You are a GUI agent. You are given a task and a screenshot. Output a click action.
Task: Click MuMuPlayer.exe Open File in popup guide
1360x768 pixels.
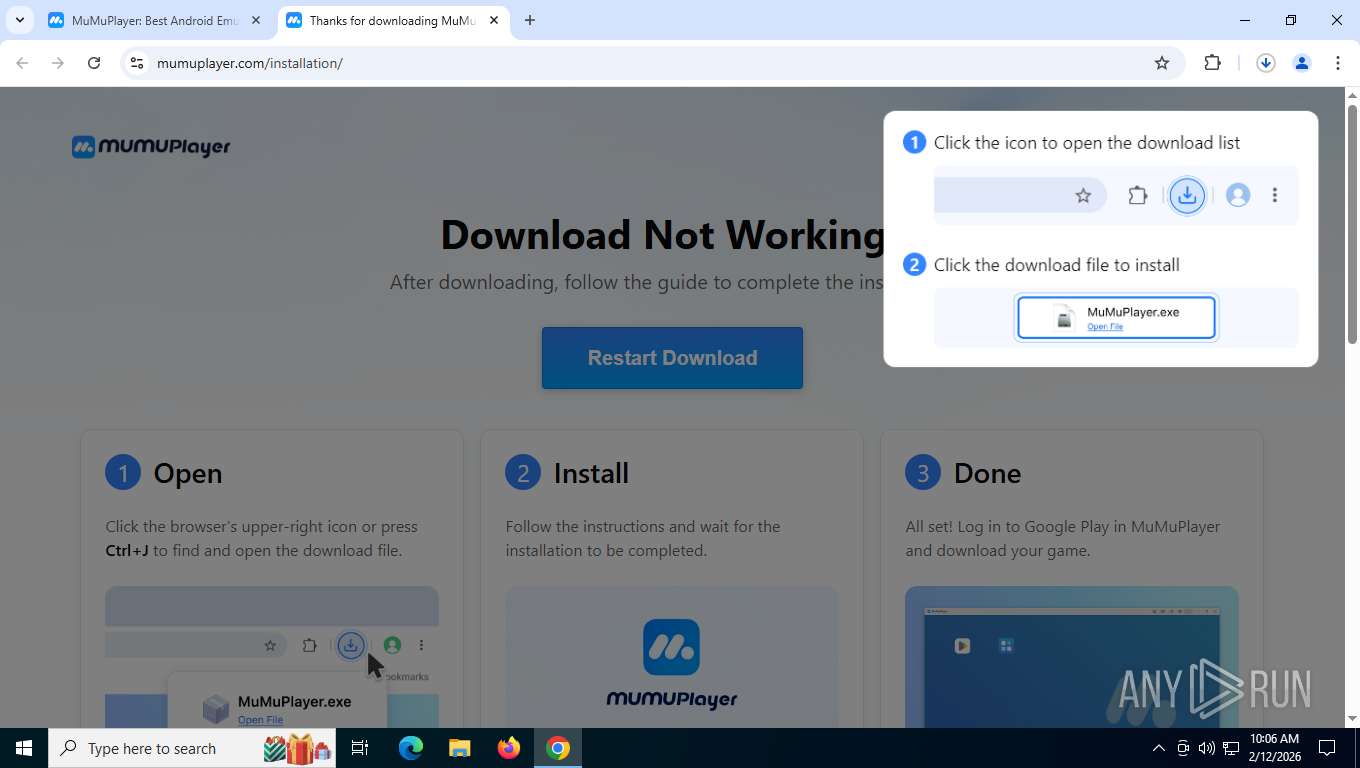point(1116,318)
